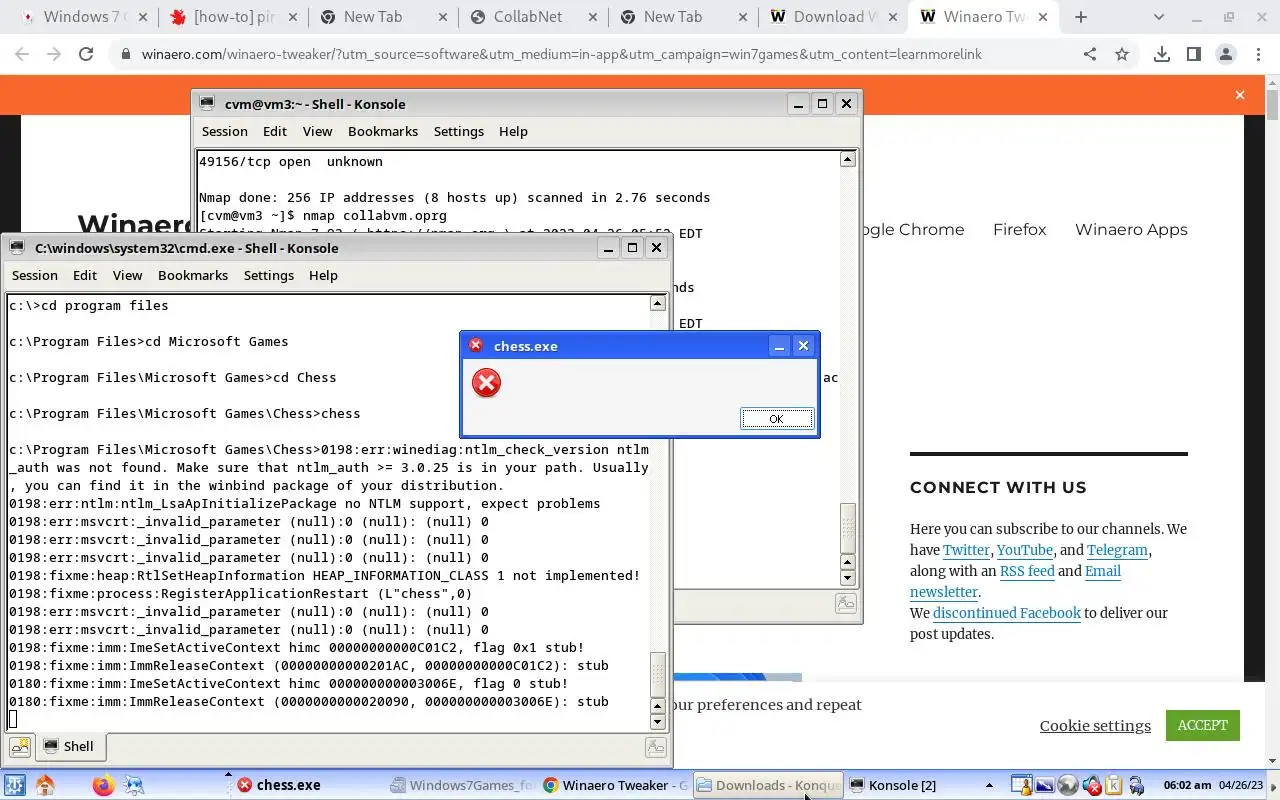
Task: Add a new Chrome tab with plus button
Action: pyautogui.click(x=1081, y=17)
